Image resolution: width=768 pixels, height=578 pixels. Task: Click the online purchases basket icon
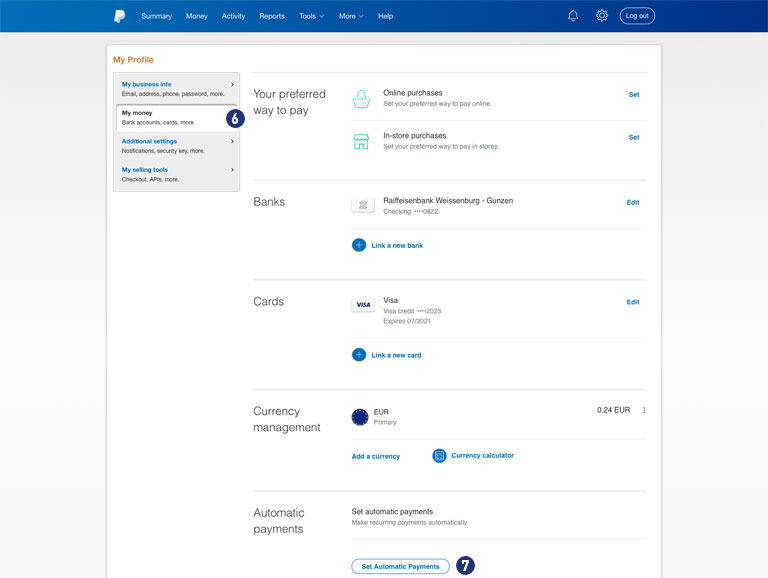(x=361, y=98)
